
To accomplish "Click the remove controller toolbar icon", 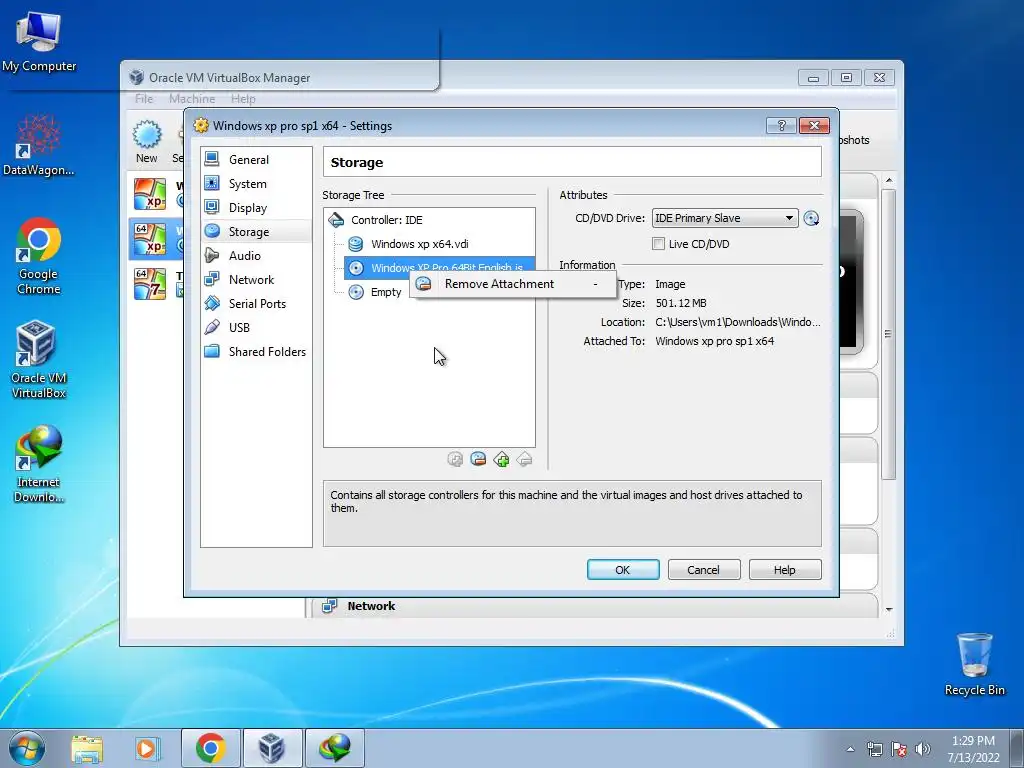I will point(524,460).
